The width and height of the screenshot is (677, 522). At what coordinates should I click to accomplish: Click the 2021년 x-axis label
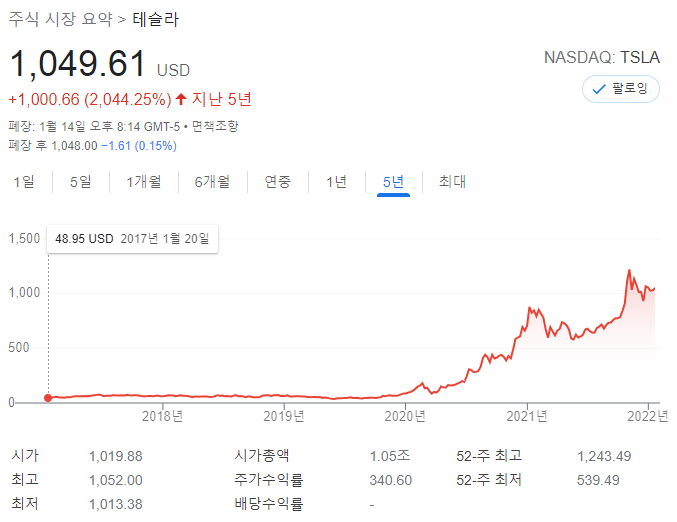point(527,416)
